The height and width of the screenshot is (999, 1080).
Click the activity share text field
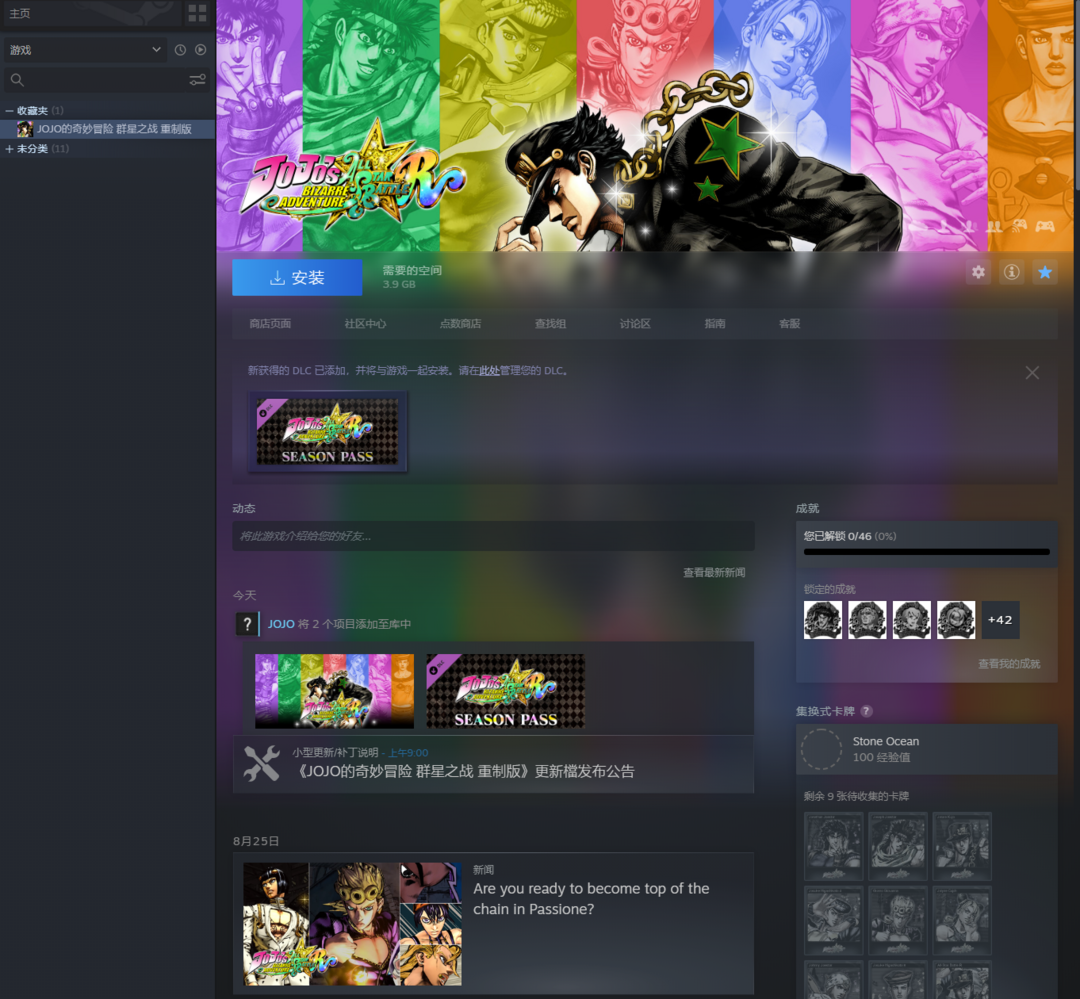[493, 536]
